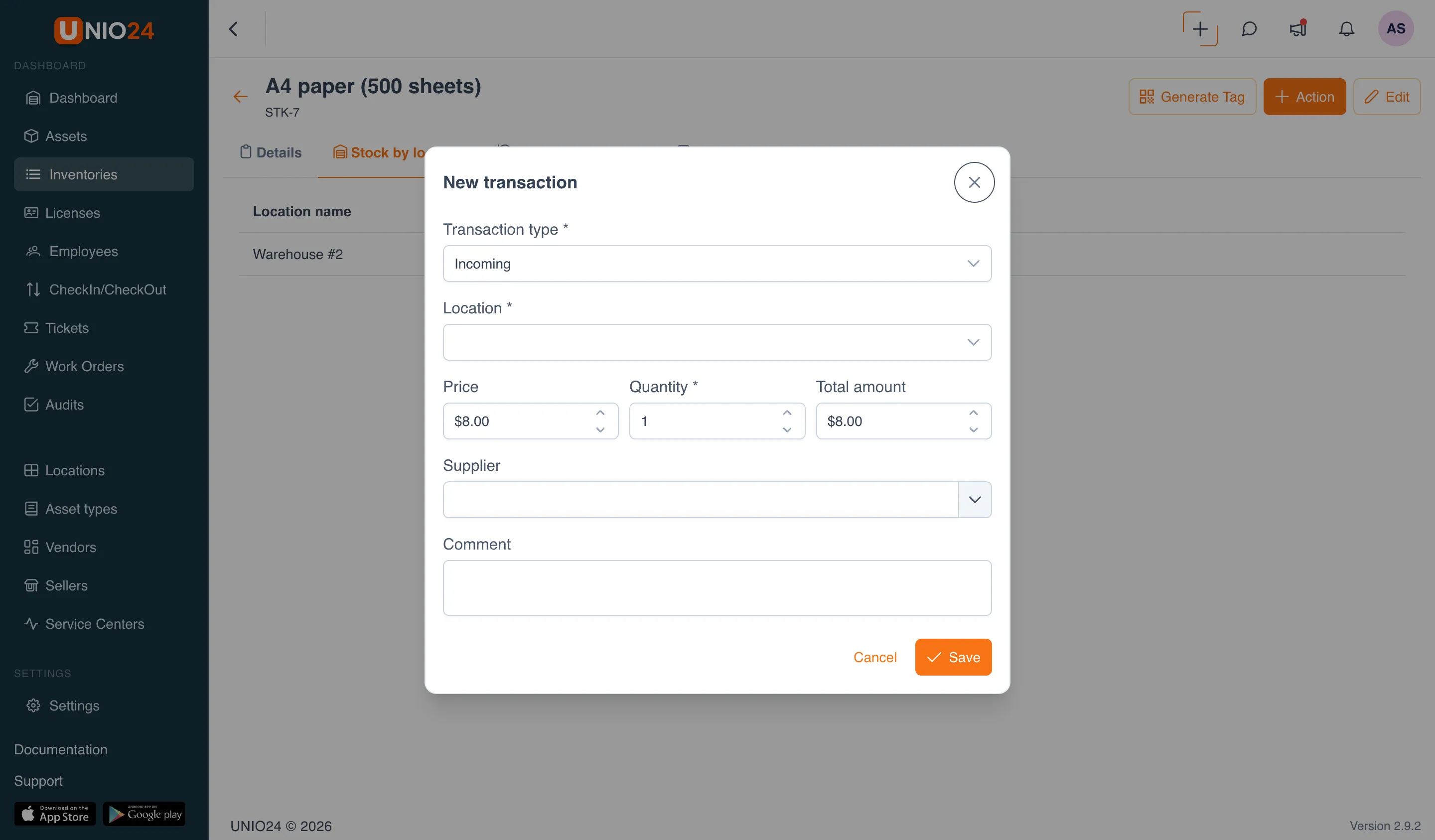Click the Edit button
Image resolution: width=1435 pixels, height=840 pixels.
pos(1387,97)
